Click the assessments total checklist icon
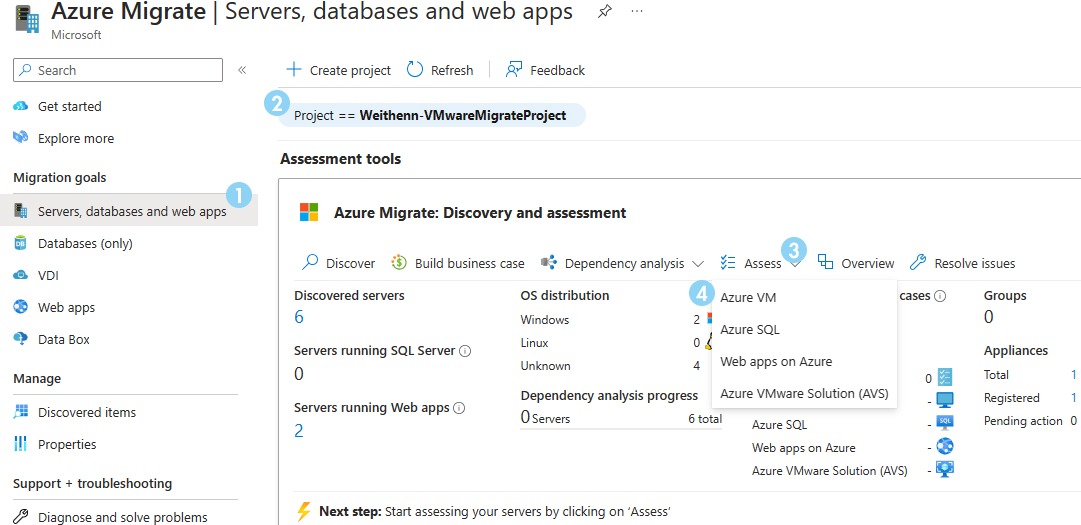The image size is (1081, 525). pos(944,377)
